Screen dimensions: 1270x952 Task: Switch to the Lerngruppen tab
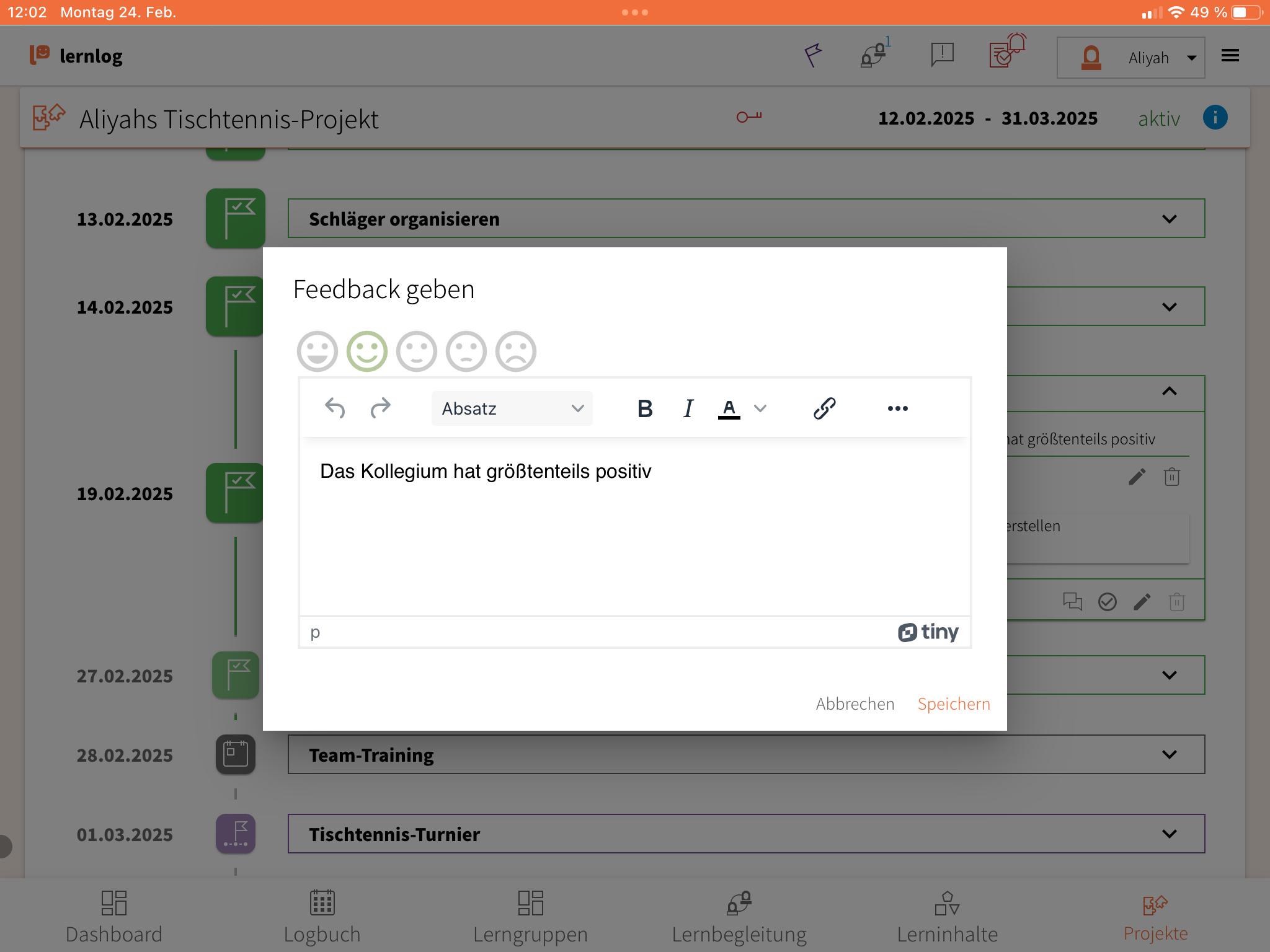pos(530,917)
